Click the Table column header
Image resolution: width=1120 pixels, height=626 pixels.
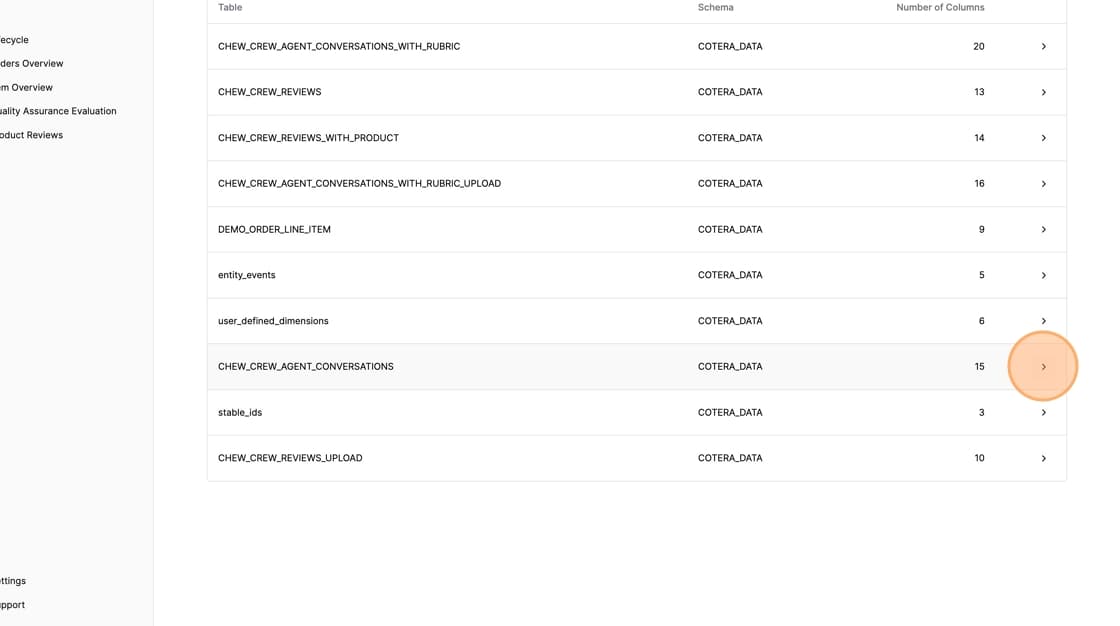pos(230,8)
